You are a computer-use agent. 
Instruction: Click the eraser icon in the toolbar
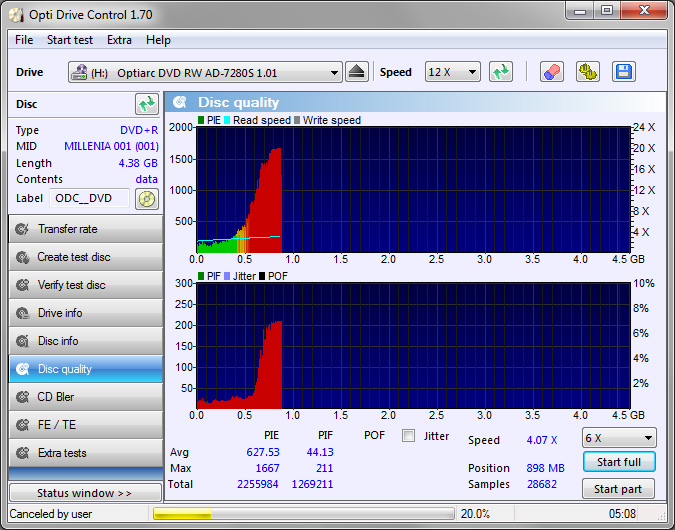(551, 72)
